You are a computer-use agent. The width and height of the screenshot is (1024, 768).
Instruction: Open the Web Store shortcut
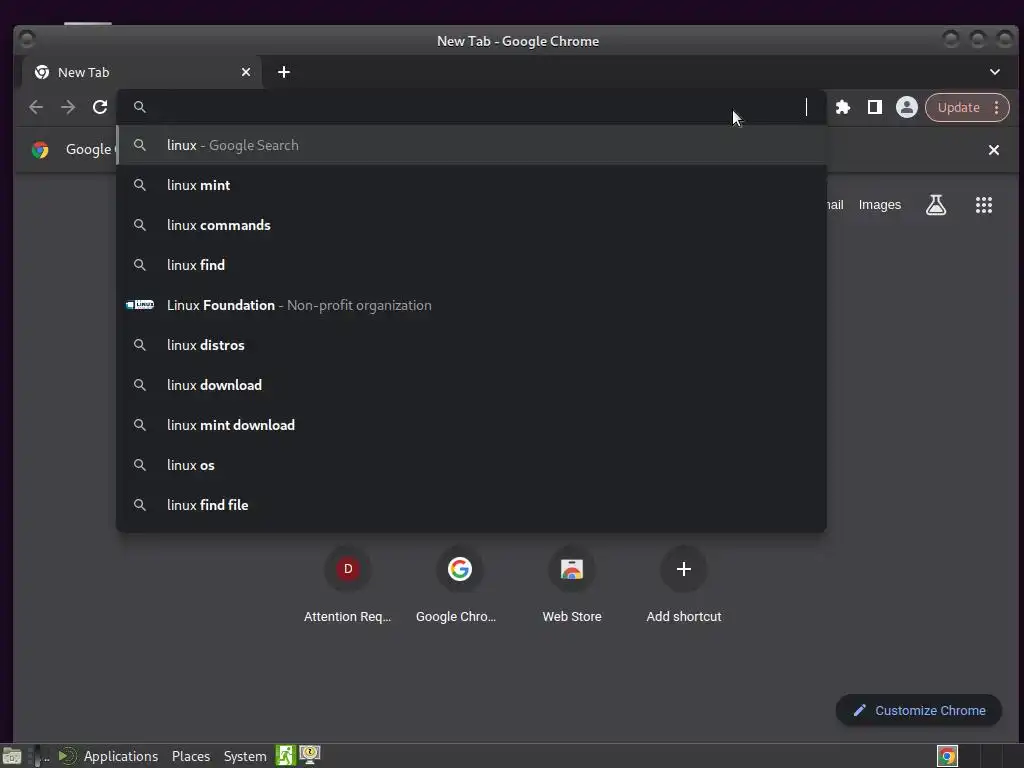571,585
